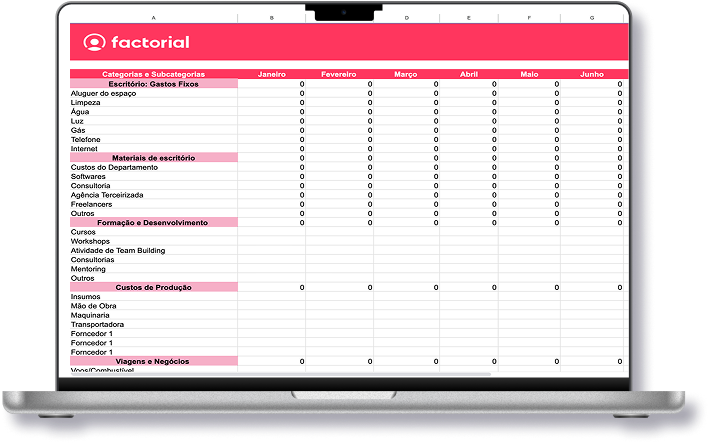Select column B header
The image size is (709, 443).
click(271, 18)
